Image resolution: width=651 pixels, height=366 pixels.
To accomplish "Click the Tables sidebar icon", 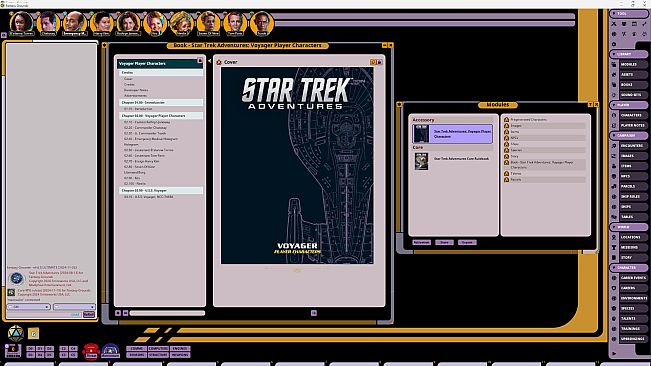I will point(614,217).
